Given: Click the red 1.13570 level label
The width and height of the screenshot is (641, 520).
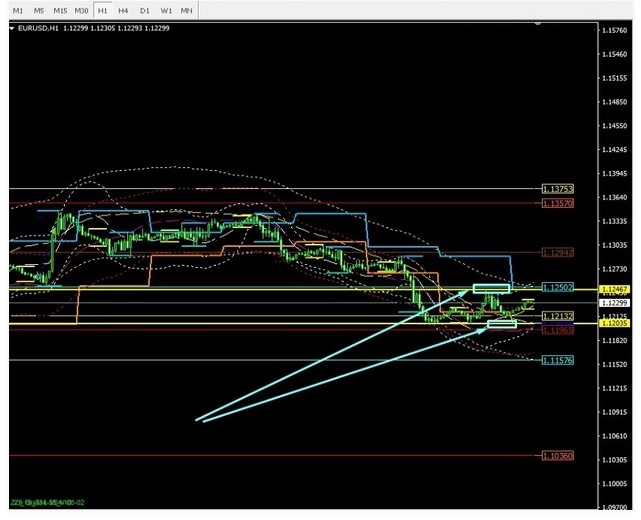Looking at the screenshot, I should pos(558,203).
